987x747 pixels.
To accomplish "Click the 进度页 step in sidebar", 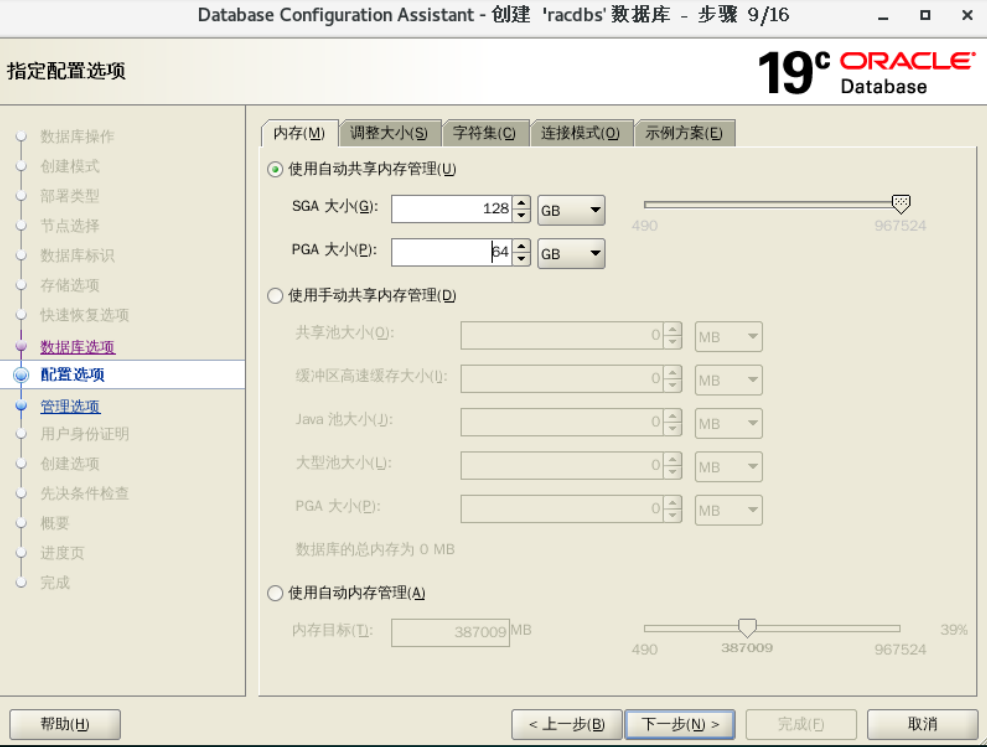I will pyautogui.click(x=62, y=553).
